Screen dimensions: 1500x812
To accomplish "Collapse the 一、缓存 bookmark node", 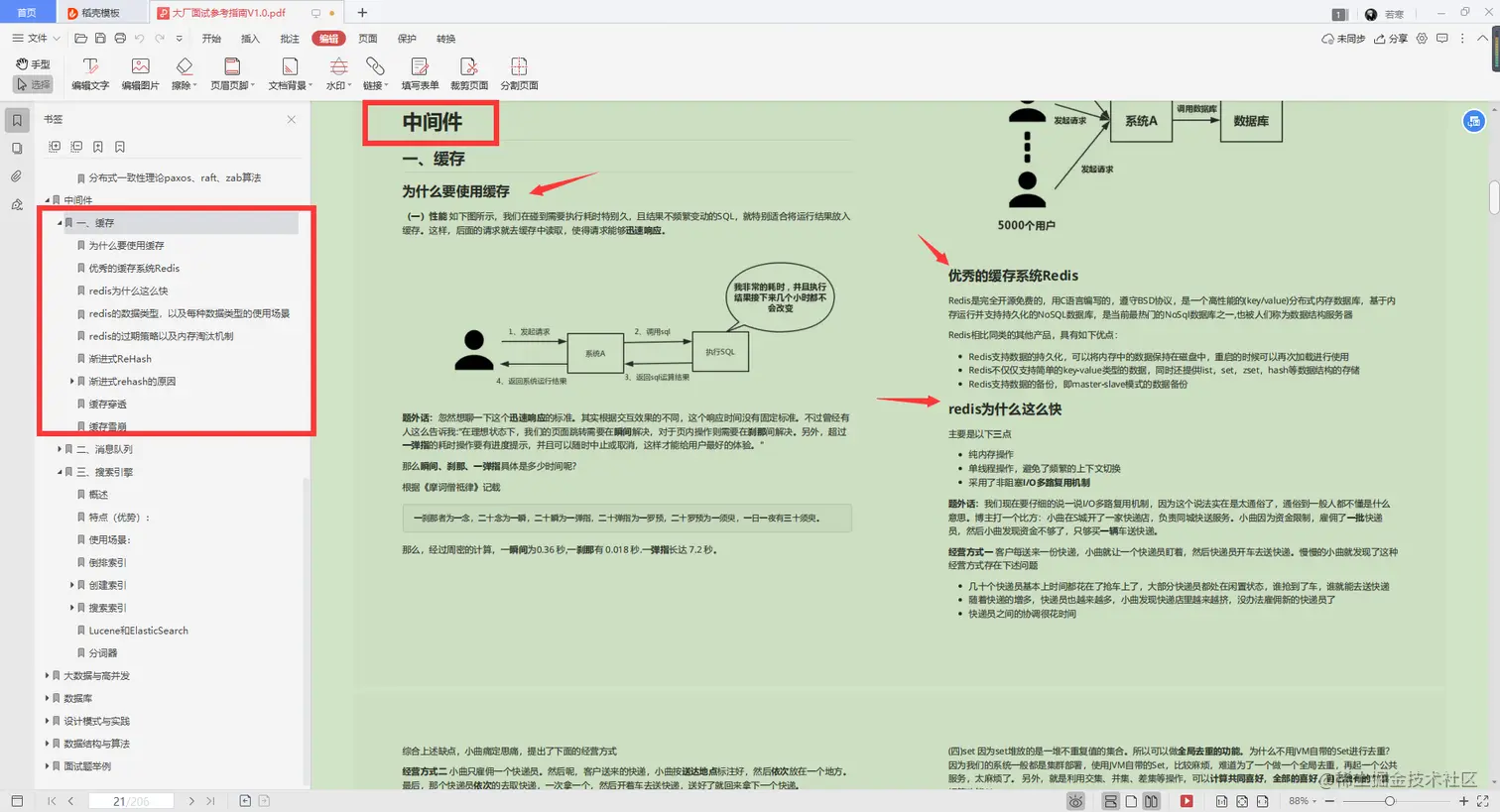I will [x=60, y=223].
